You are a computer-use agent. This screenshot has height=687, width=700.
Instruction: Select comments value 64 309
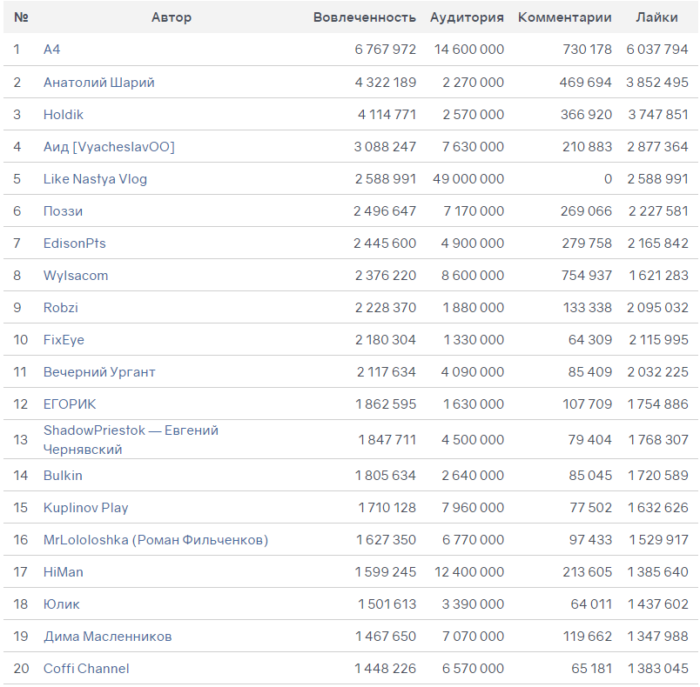coord(590,339)
